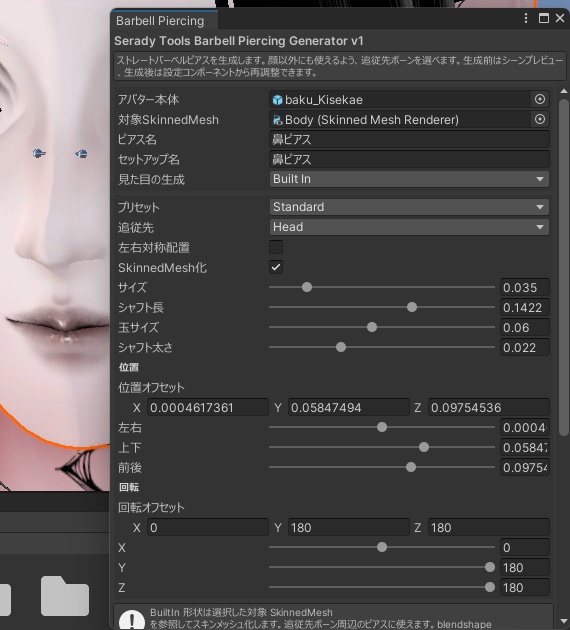Click the 回転オフセット Y field 180
Image resolution: width=570 pixels, height=630 pixels.
pyautogui.click(x=348, y=527)
